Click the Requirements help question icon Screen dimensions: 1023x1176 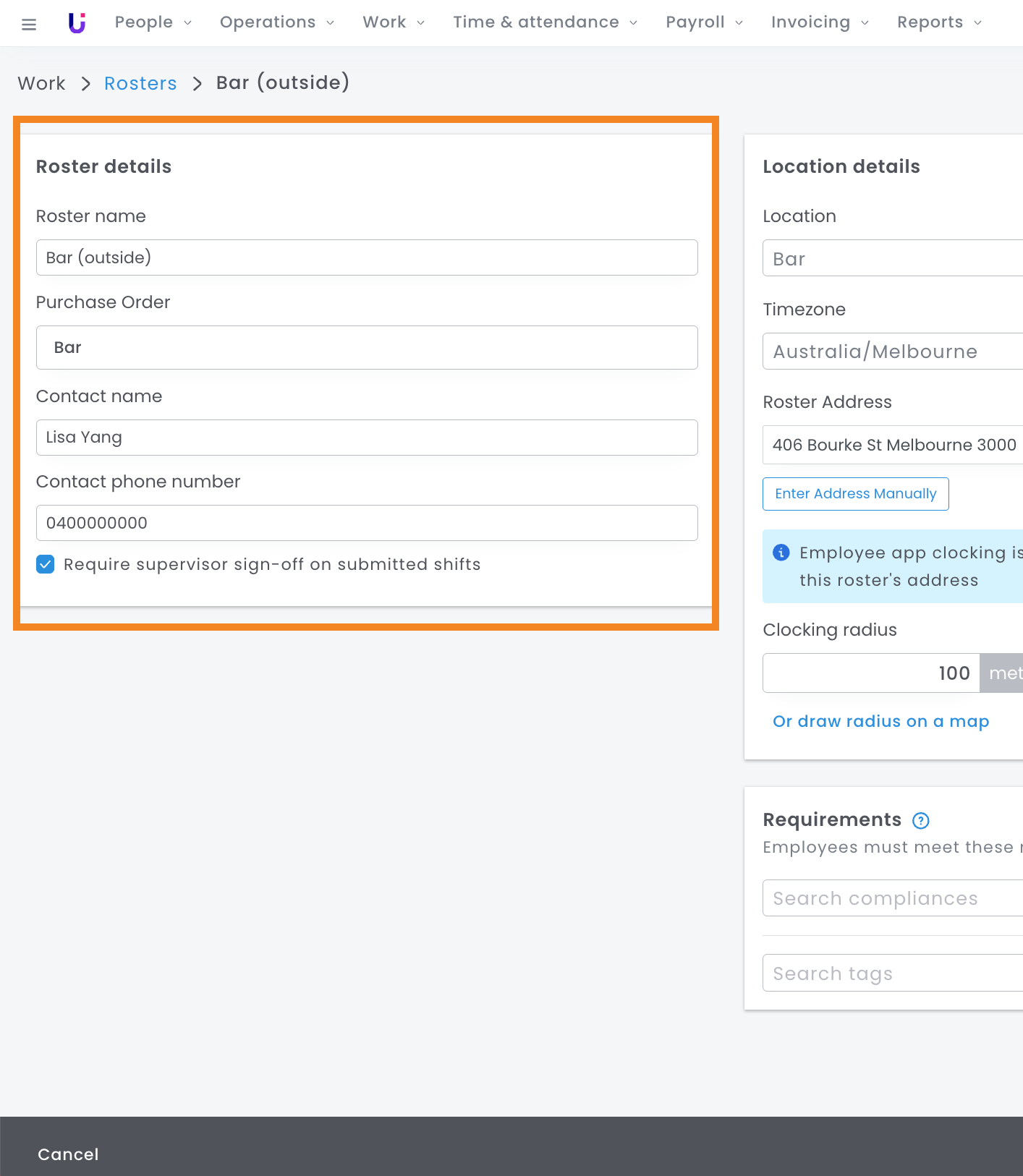pos(920,820)
